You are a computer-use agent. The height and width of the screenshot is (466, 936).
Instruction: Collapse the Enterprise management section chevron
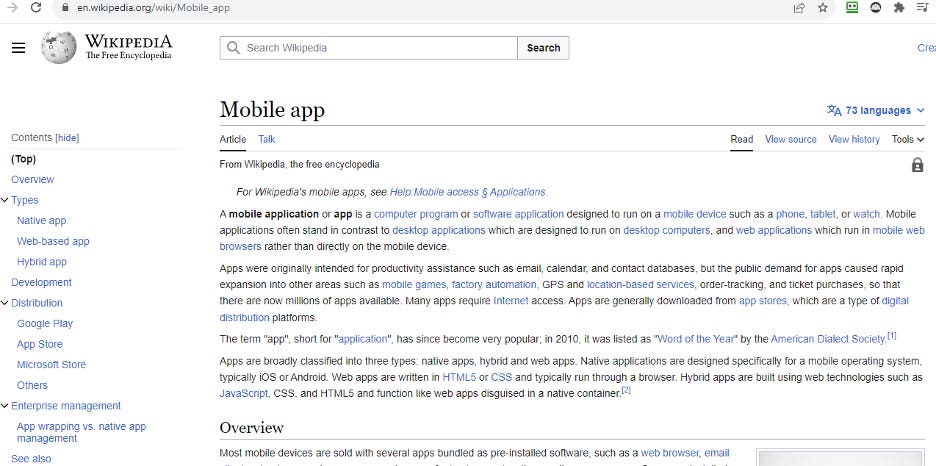point(5,406)
